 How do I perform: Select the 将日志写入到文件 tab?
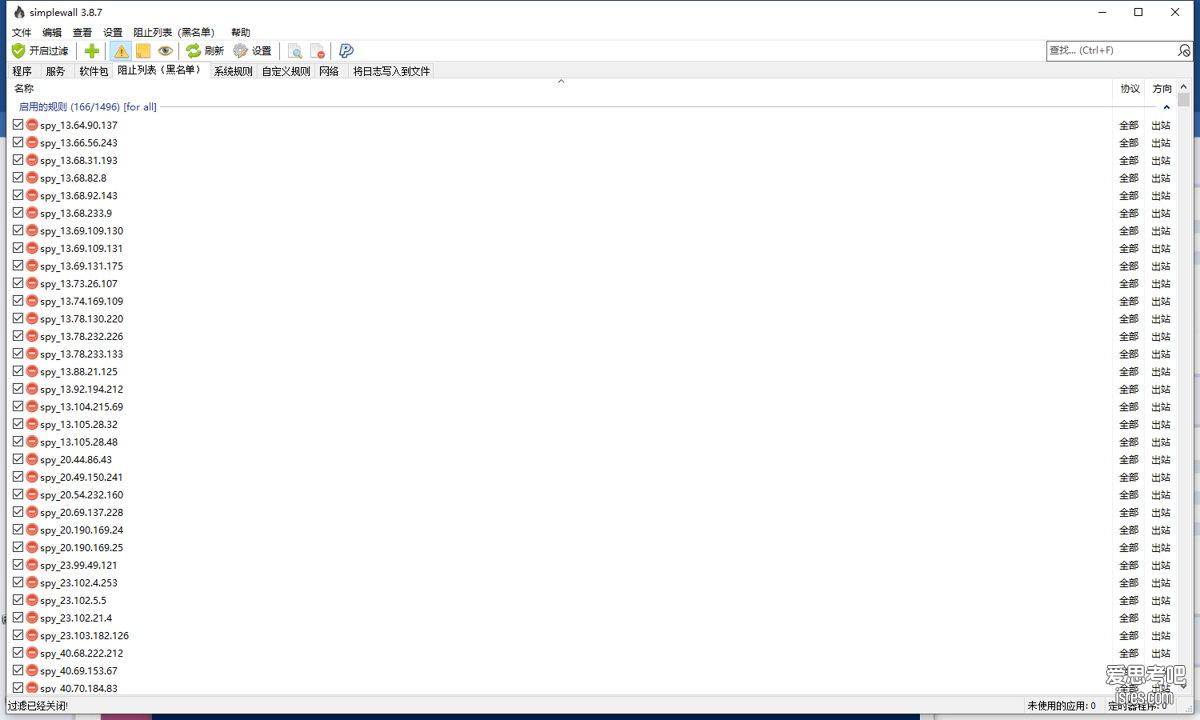391,71
